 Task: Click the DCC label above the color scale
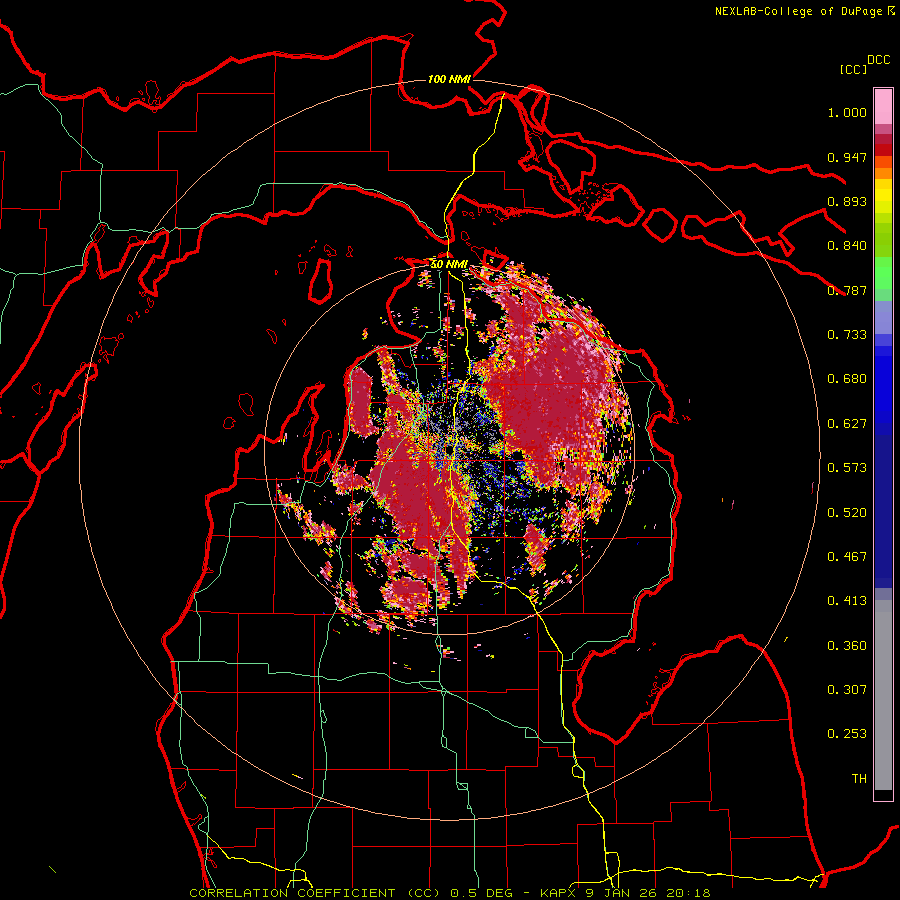[x=879, y=60]
